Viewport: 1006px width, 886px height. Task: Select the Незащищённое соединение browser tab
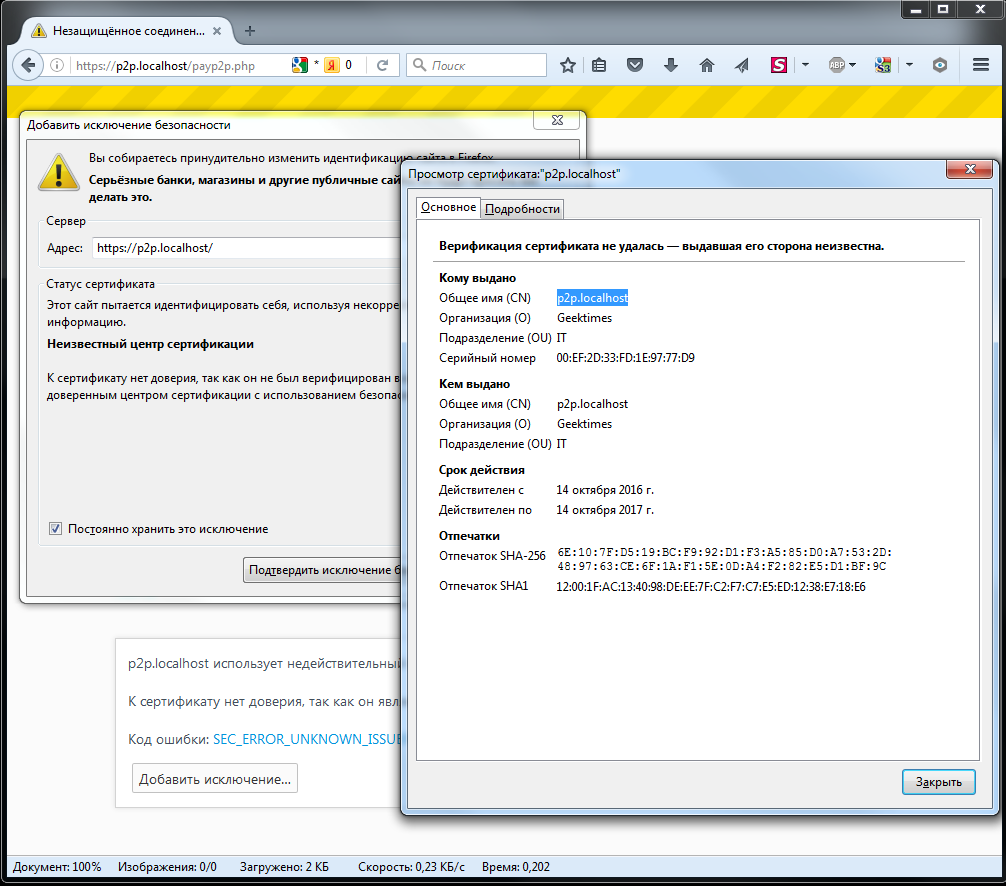pos(128,31)
